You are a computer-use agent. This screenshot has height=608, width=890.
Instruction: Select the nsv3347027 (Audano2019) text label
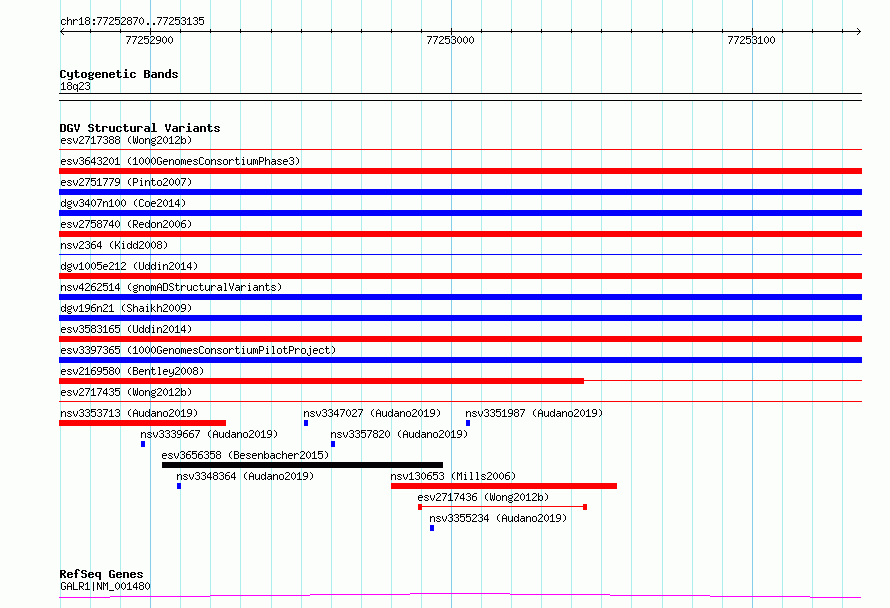pyautogui.click(x=372, y=413)
